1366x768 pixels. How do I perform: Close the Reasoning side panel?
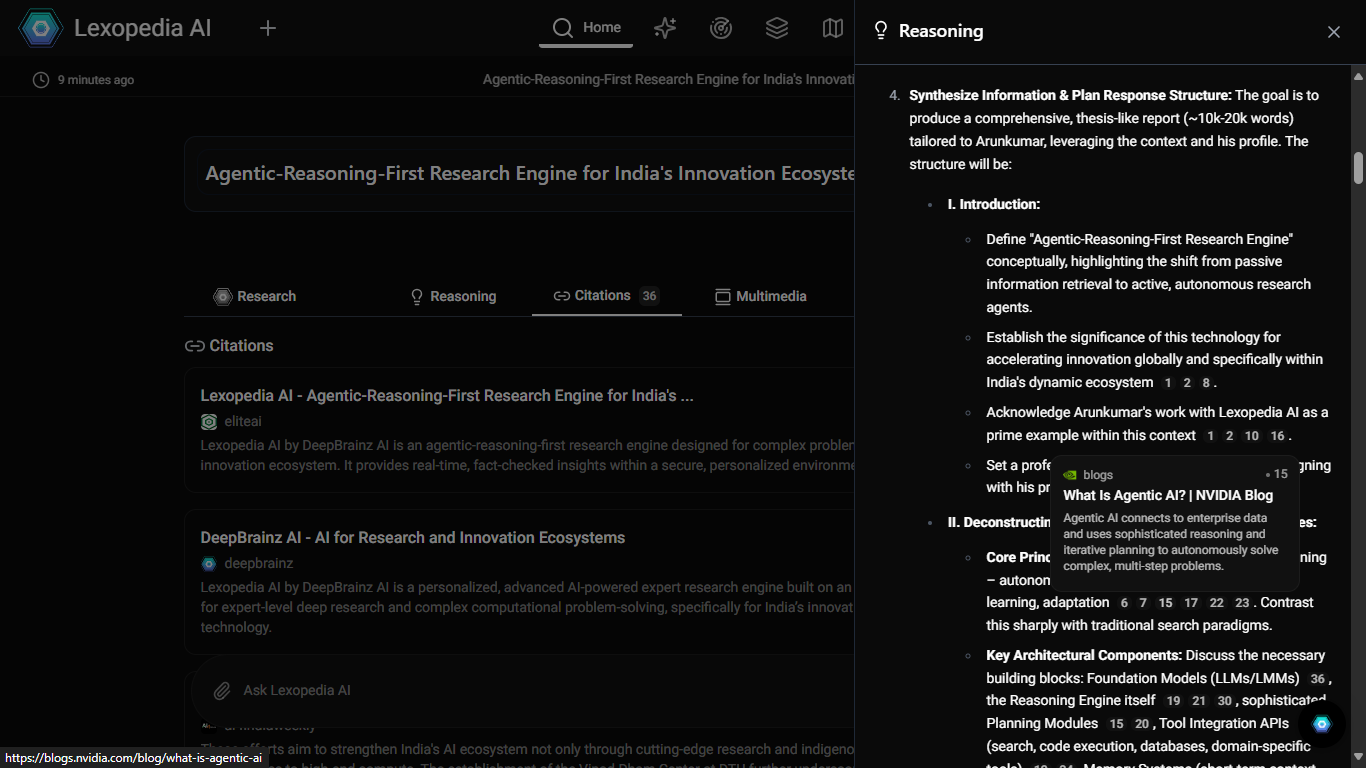click(1333, 32)
